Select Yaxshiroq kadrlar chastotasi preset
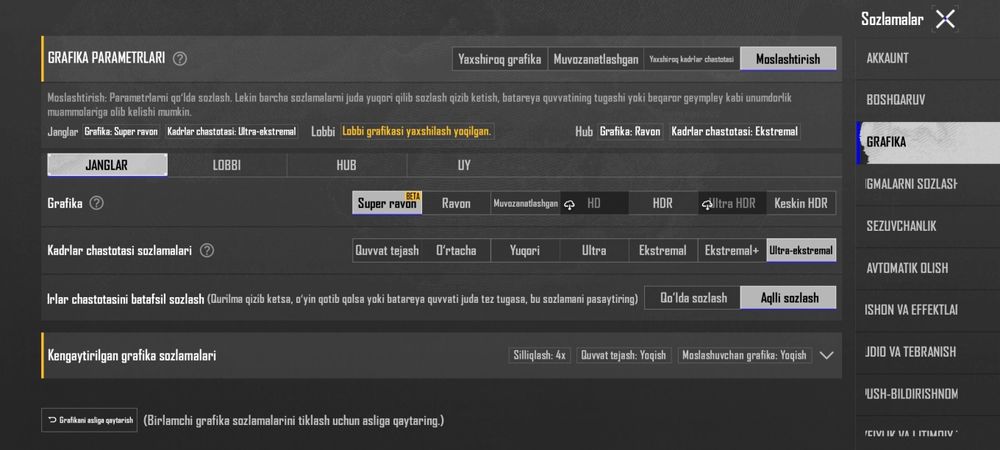The height and width of the screenshot is (450, 1000). point(692,59)
